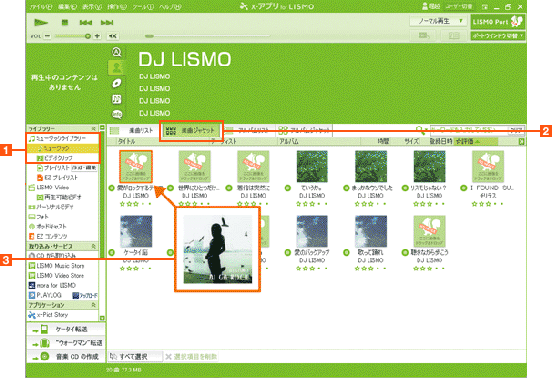This screenshot has height=378, width=552.
Task: Click the ケータイ転送 transfer button
Action: tap(66, 329)
